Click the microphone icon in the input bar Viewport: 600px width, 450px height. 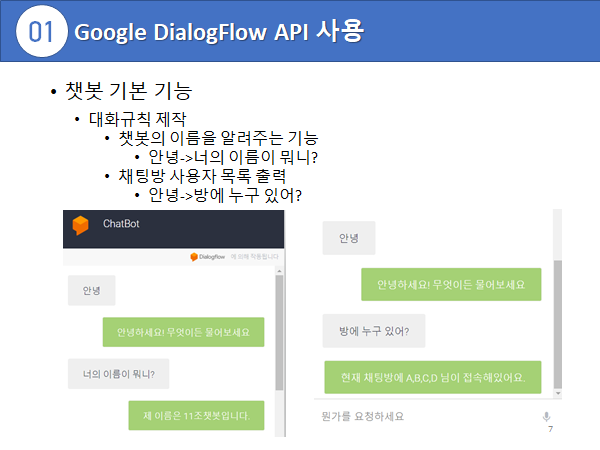[546, 417]
